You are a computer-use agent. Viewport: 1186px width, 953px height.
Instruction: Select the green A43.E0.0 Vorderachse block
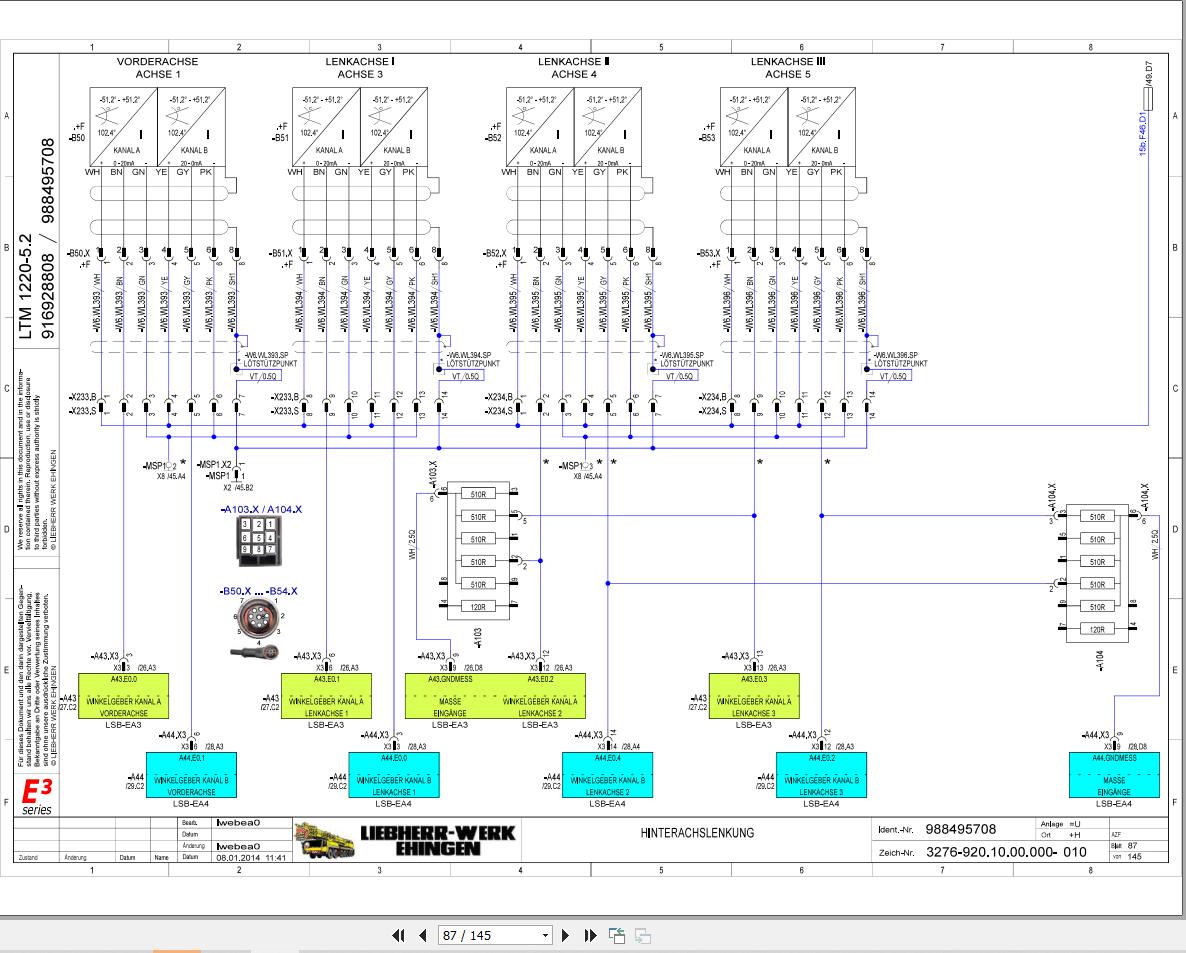pyautogui.click(x=124, y=696)
